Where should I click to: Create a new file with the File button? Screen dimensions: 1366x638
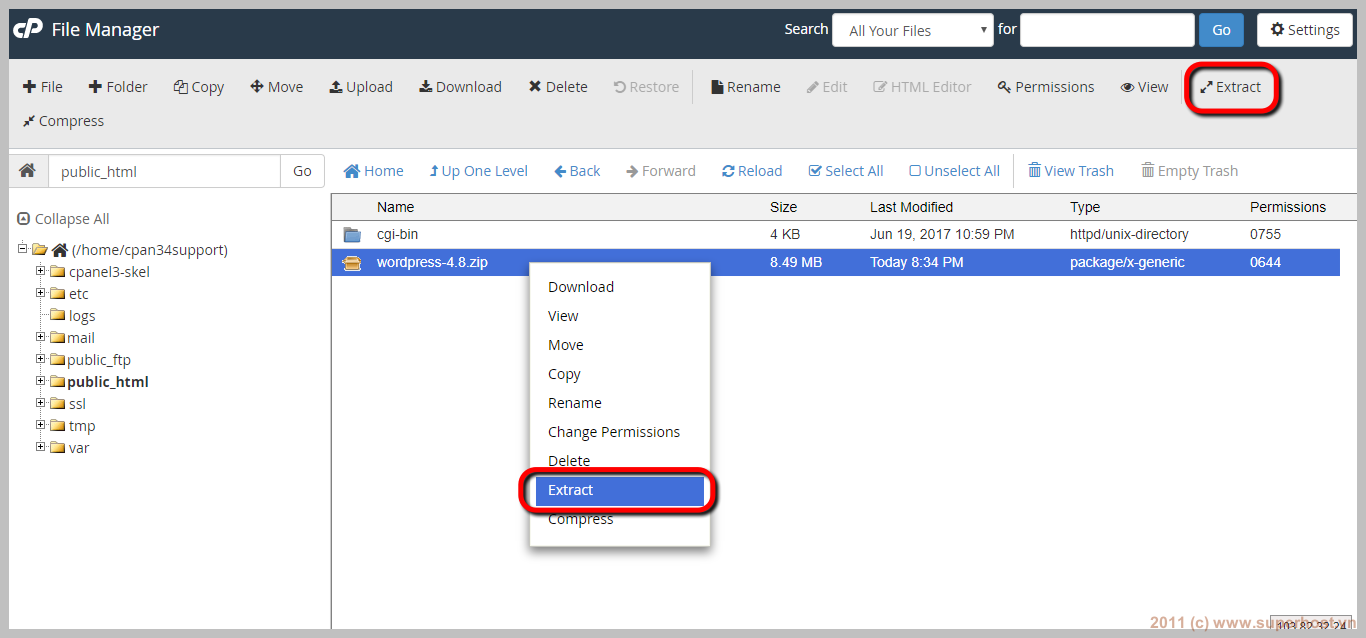click(43, 87)
